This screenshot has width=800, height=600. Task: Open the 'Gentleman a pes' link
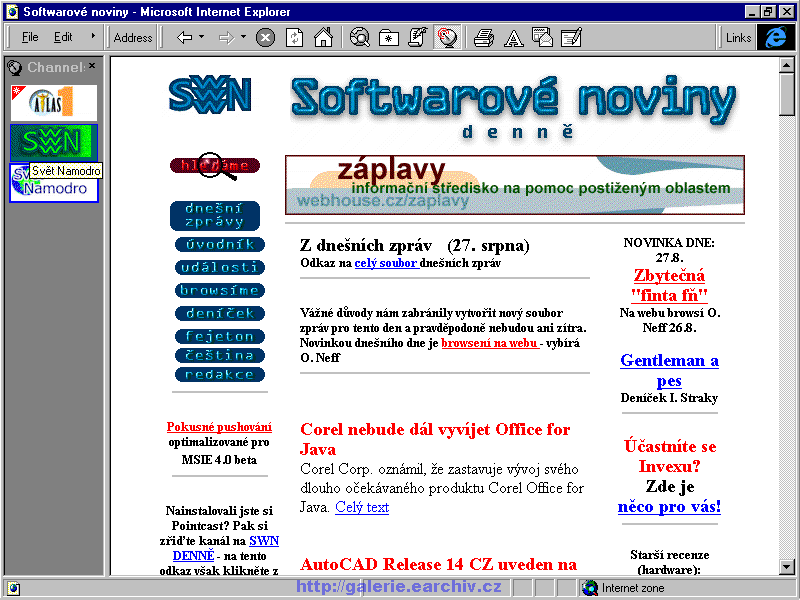669,370
